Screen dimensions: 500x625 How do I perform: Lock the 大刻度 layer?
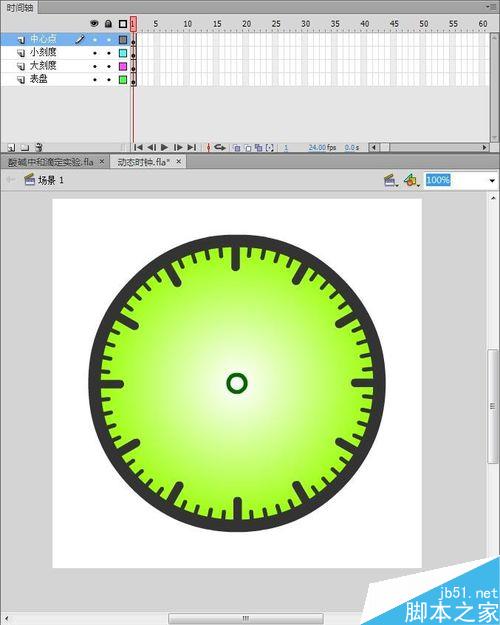[108, 66]
